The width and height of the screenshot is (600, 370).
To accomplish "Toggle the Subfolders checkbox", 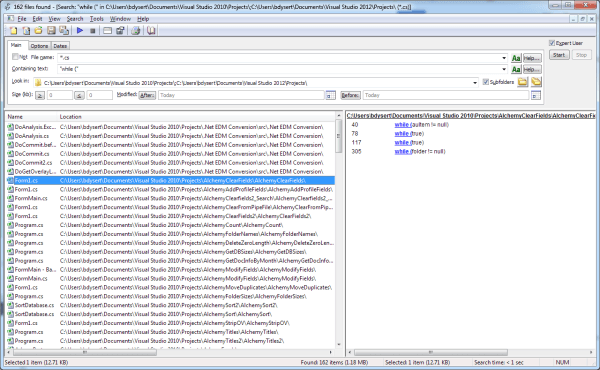I will tap(486, 82).
